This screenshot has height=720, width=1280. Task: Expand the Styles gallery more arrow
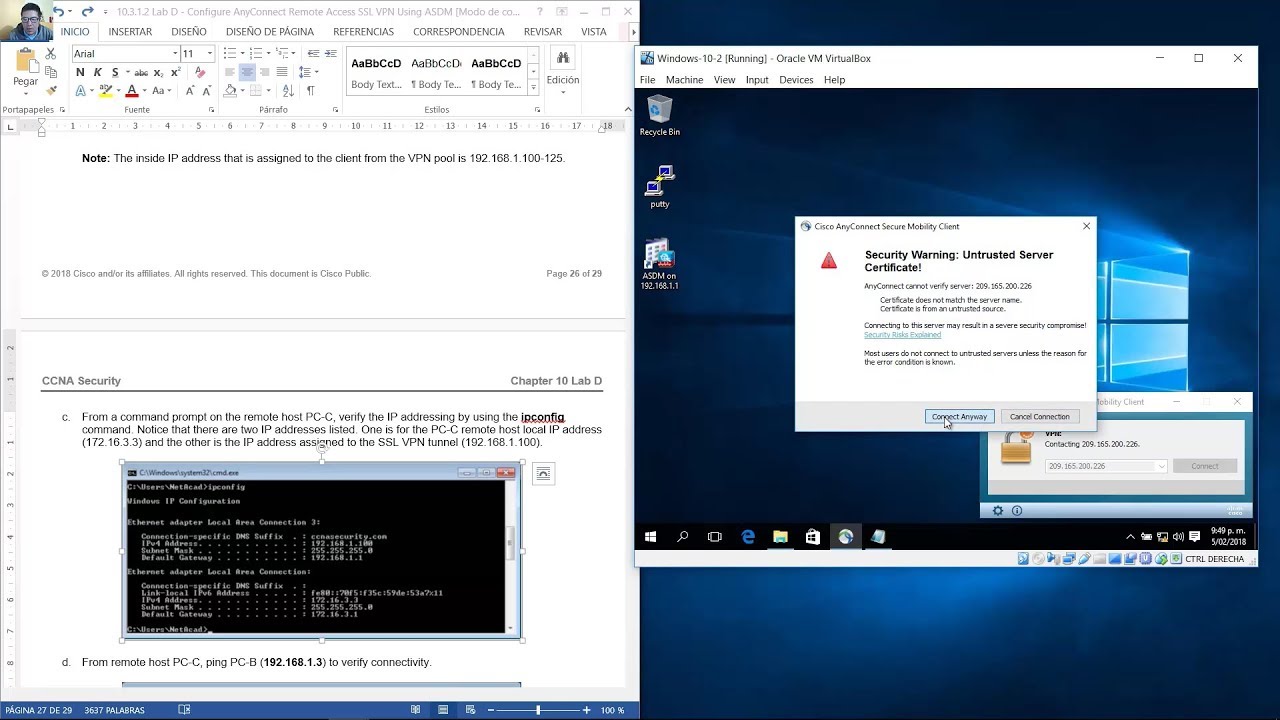click(x=534, y=87)
